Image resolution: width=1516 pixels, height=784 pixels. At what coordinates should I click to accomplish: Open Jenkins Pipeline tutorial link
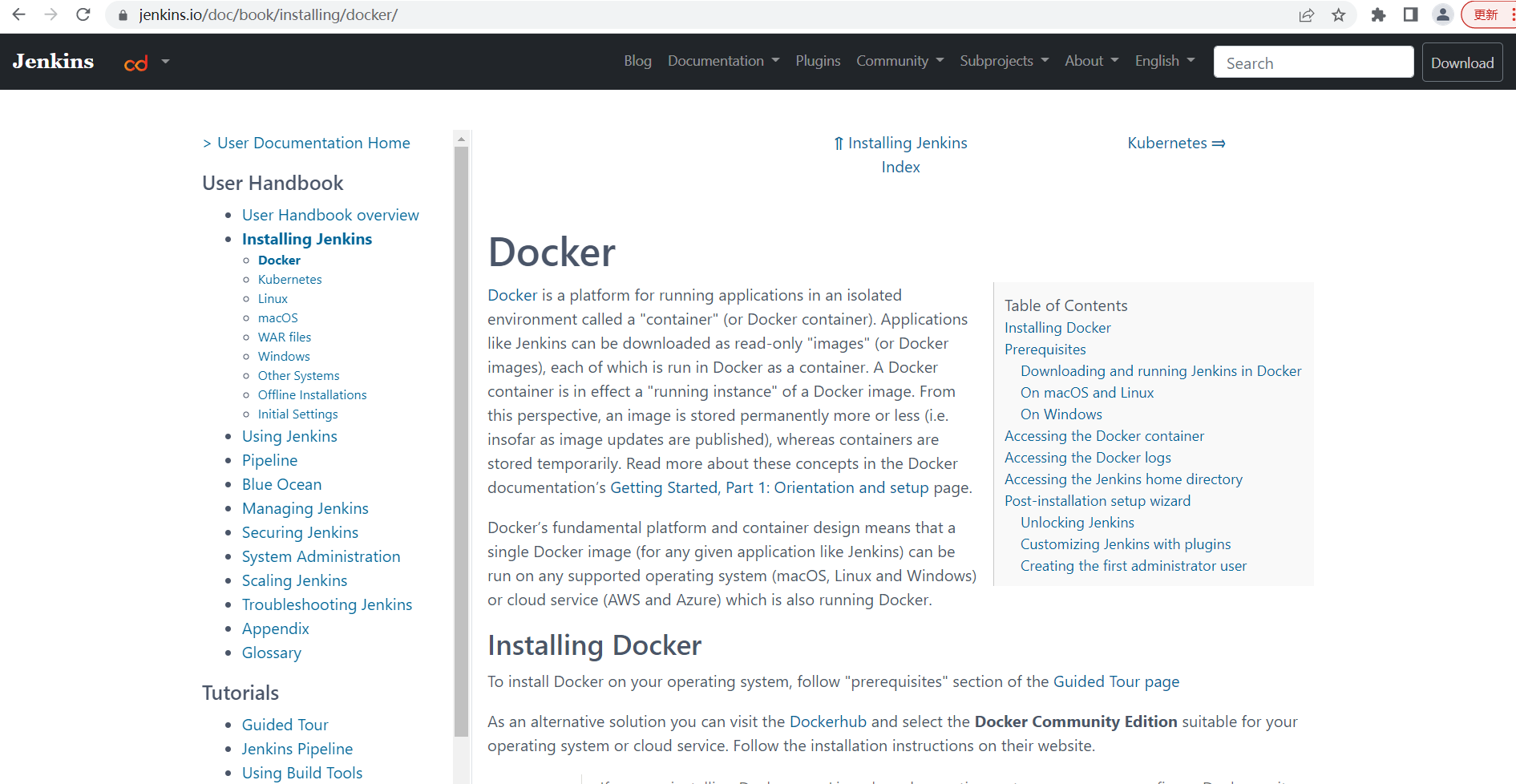click(297, 749)
